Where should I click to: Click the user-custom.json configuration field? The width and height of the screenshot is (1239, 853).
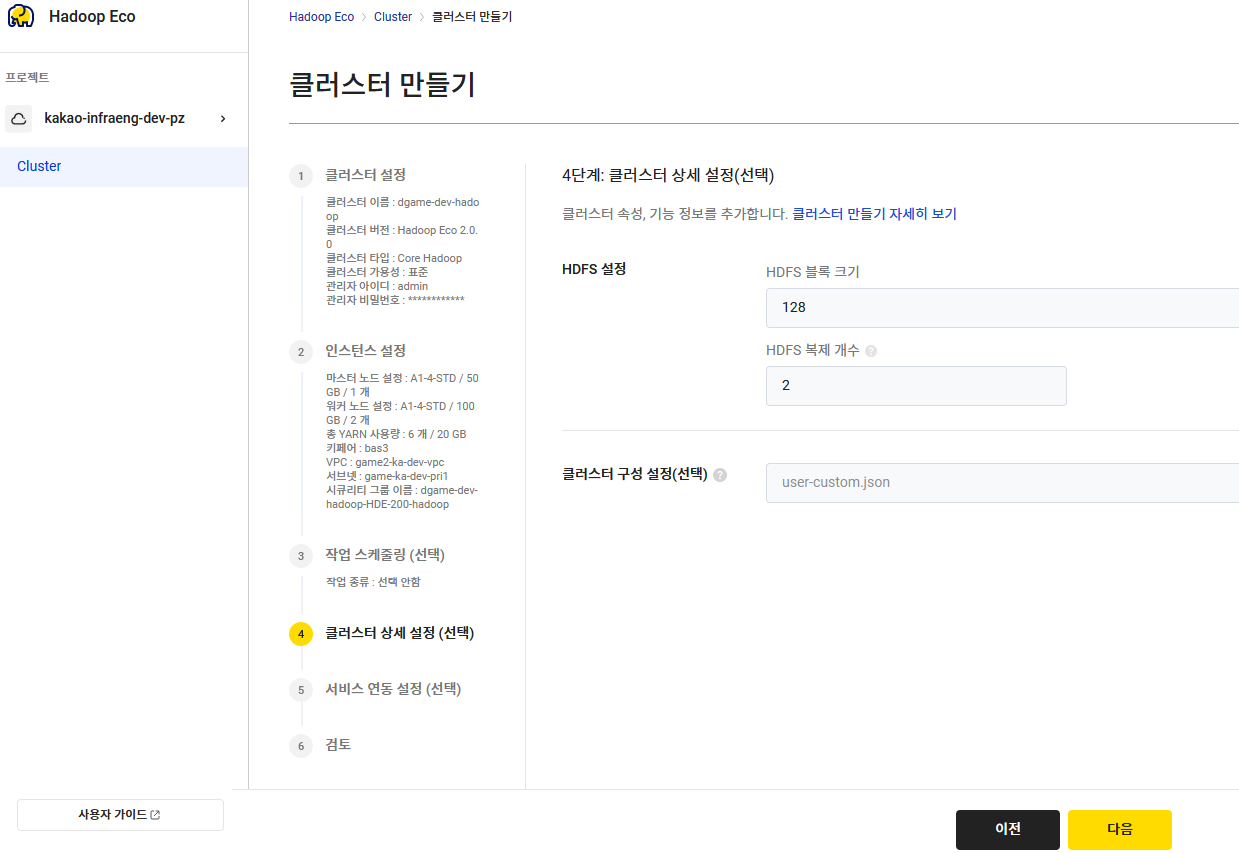coord(950,483)
